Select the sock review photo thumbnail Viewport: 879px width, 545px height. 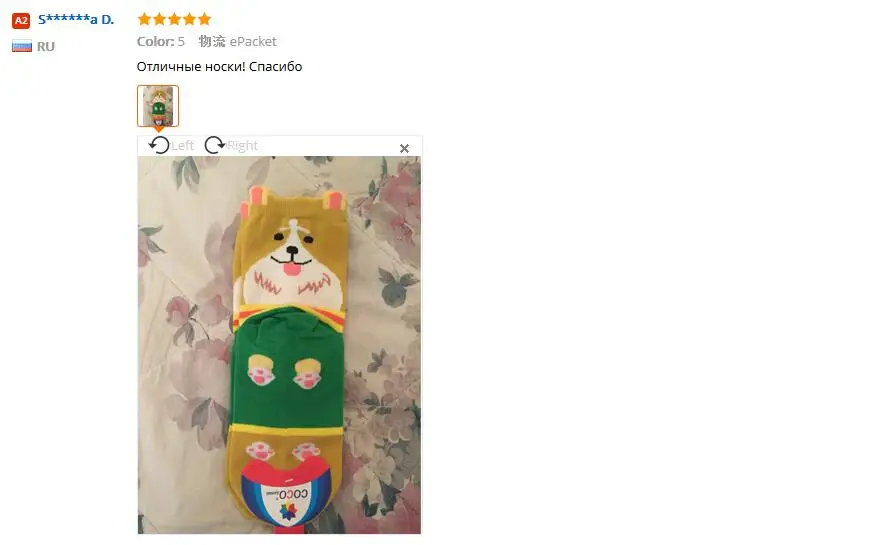[x=158, y=106]
